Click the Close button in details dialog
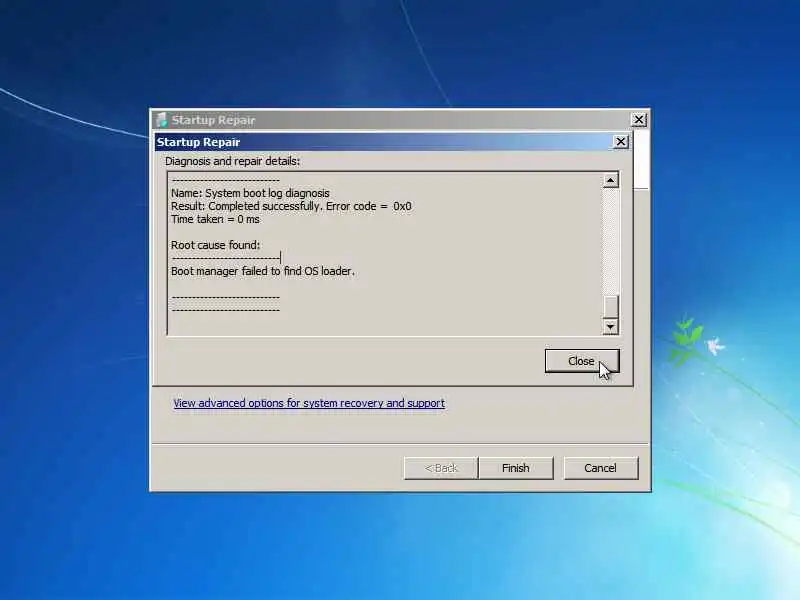 click(582, 361)
